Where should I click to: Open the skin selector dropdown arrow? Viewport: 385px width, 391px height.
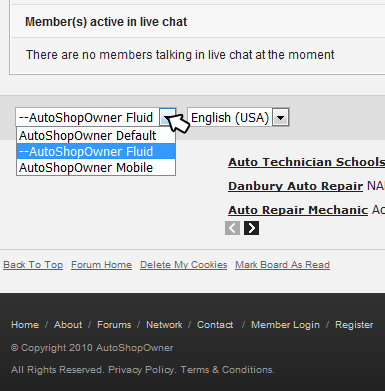[x=168, y=117]
